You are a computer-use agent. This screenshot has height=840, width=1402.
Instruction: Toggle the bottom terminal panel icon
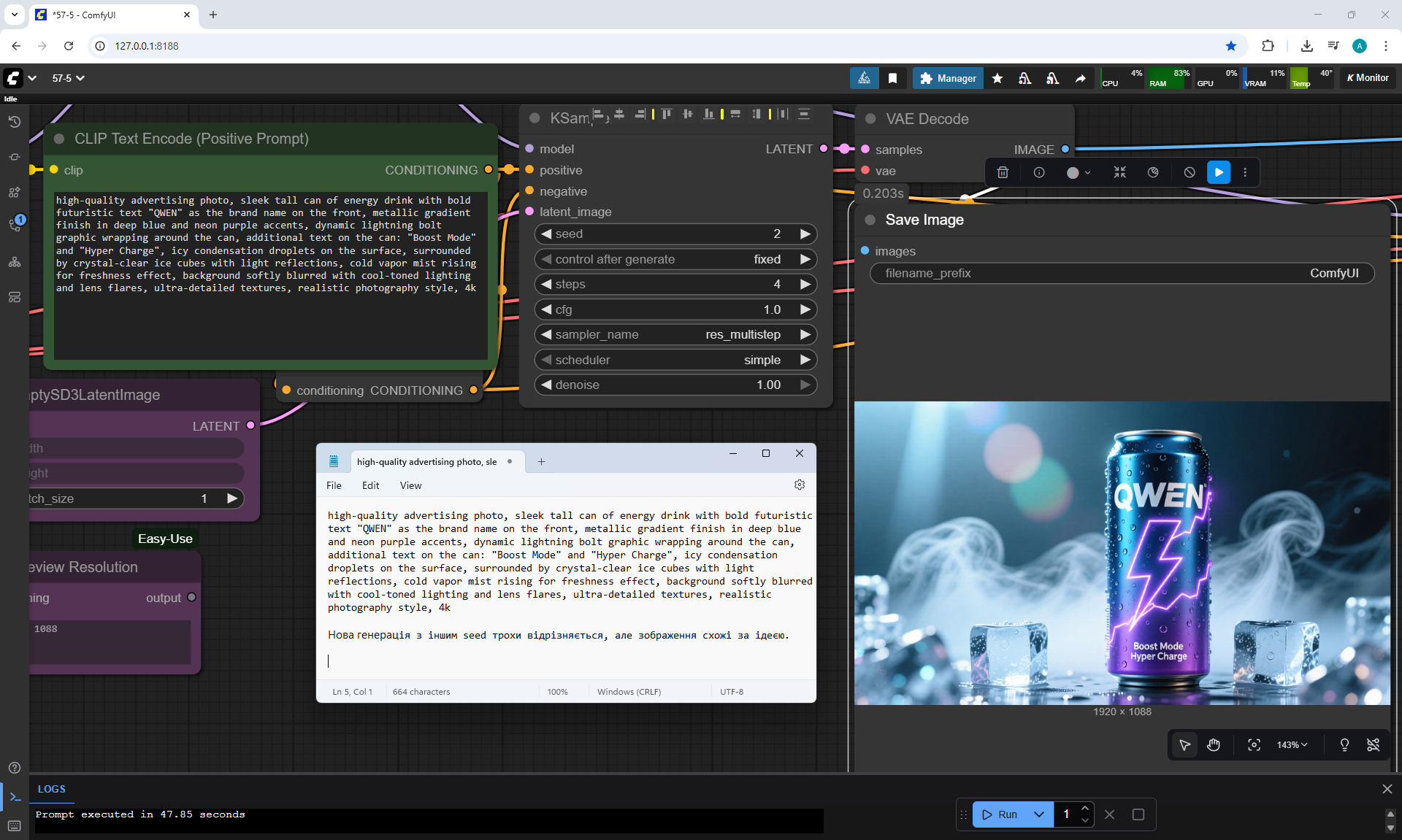click(x=15, y=797)
